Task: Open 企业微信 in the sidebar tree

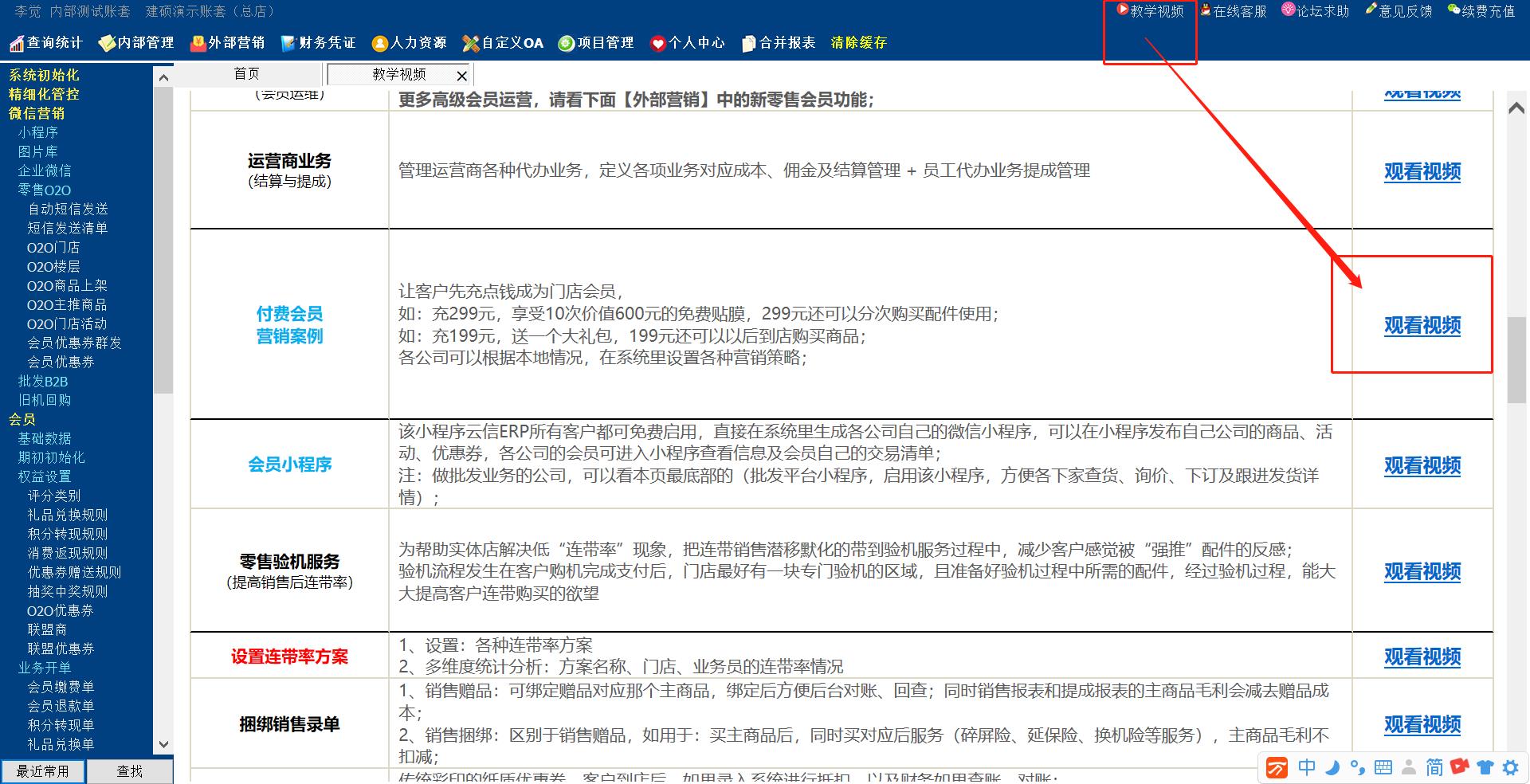Action: point(45,171)
